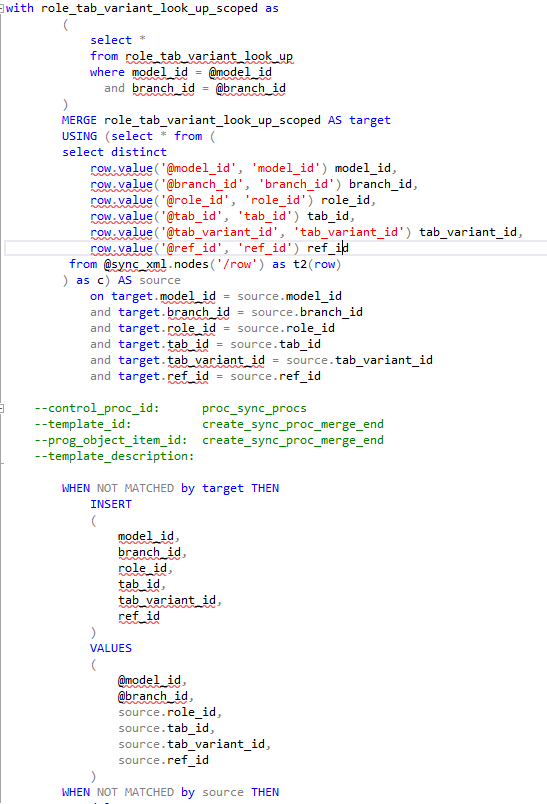The width and height of the screenshot is (547, 804).
Task: Click 'ref_id' in the INSERT column list
Action: tap(138, 616)
